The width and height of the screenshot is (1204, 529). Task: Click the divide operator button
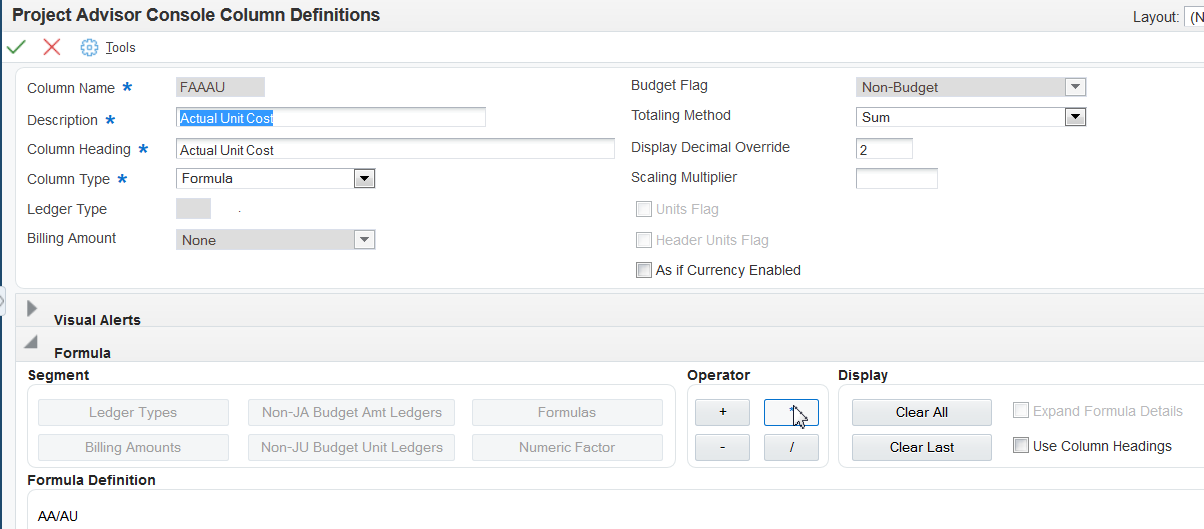pyautogui.click(x=791, y=447)
